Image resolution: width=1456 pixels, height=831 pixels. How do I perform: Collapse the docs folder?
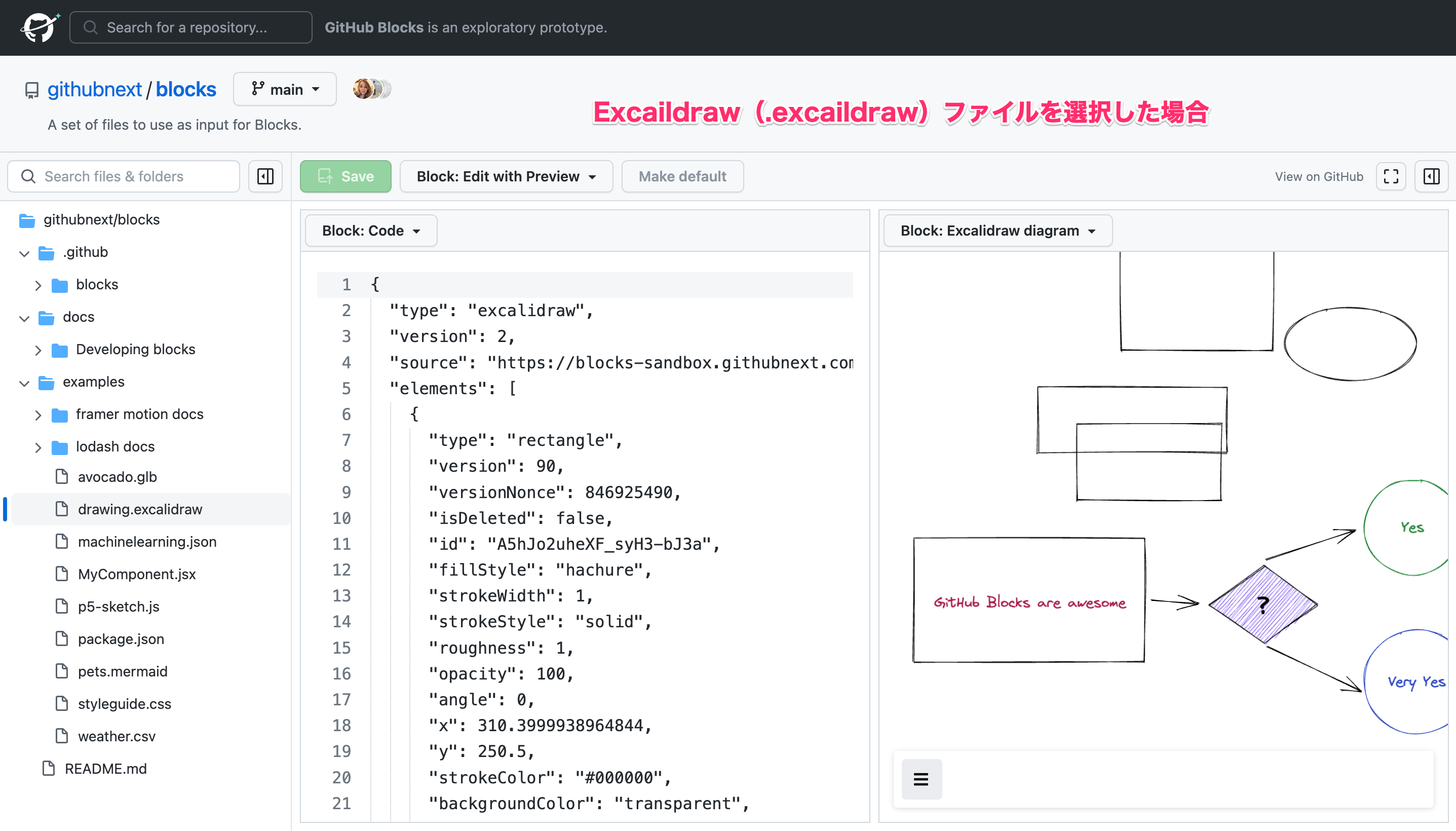pyautogui.click(x=24, y=317)
